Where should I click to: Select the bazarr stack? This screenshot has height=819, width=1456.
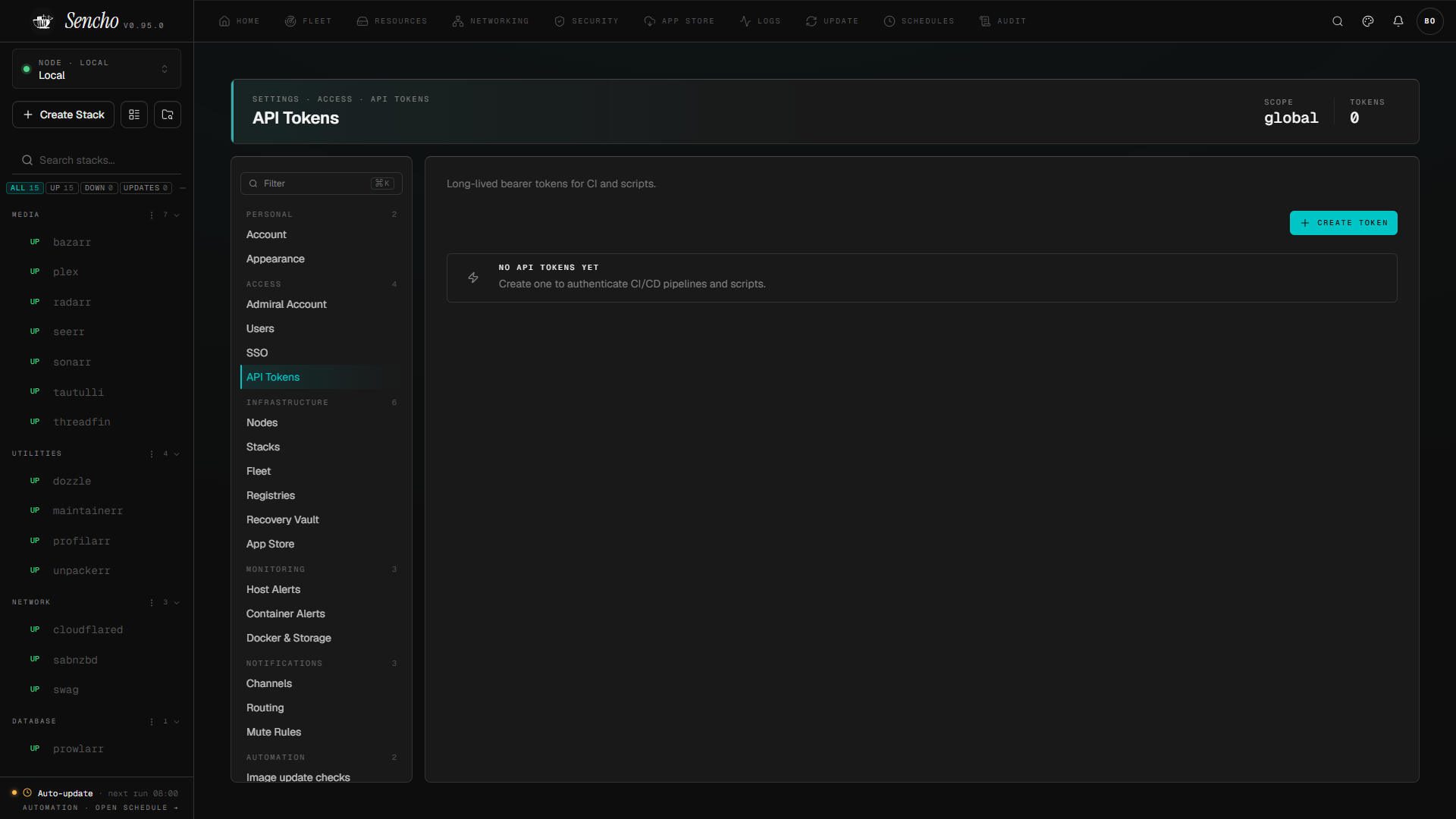click(96, 243)
